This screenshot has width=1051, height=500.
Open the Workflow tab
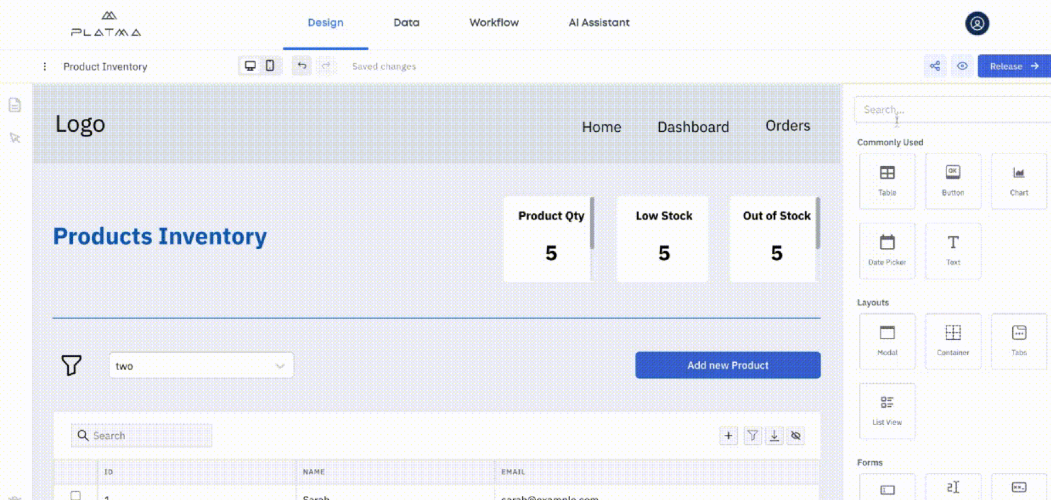click(494, 23)
